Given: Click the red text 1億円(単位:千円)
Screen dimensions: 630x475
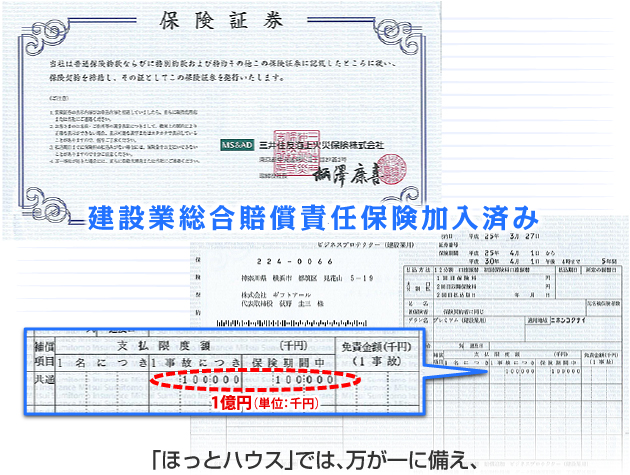Looking at the screenshot, I should tap(265, 403).
